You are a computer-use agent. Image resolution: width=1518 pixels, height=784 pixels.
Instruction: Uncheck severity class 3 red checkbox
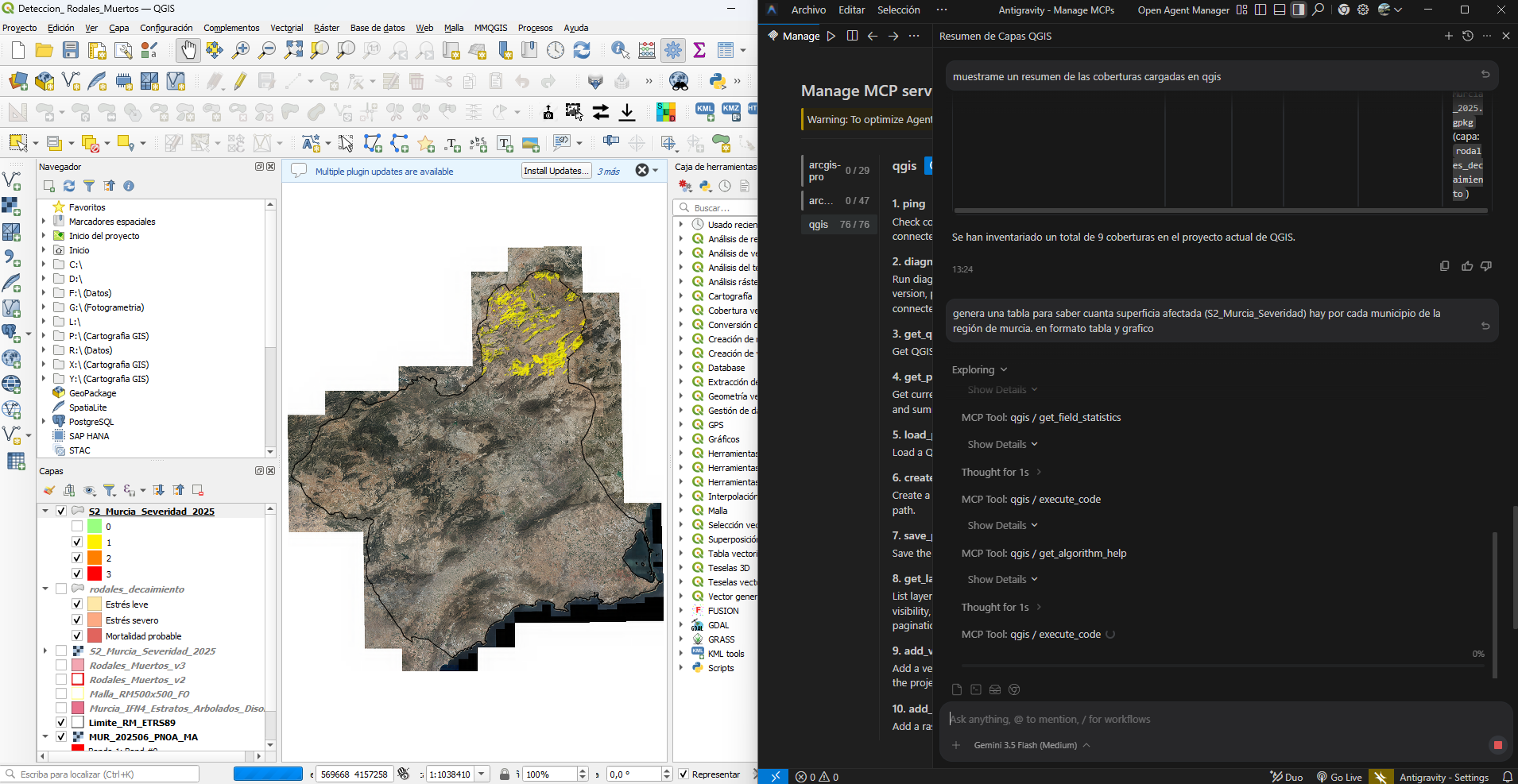click(77, 574)
